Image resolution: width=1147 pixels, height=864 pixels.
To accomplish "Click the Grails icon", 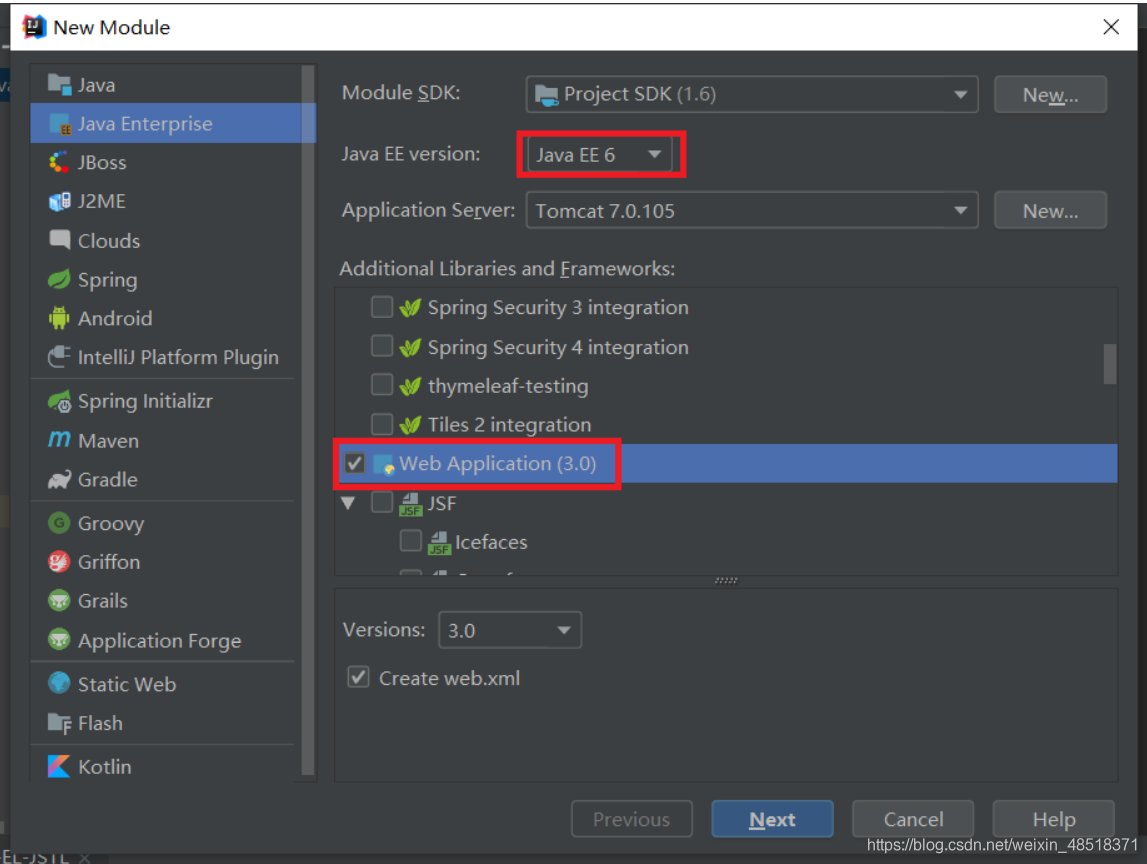I will (59, 601).
